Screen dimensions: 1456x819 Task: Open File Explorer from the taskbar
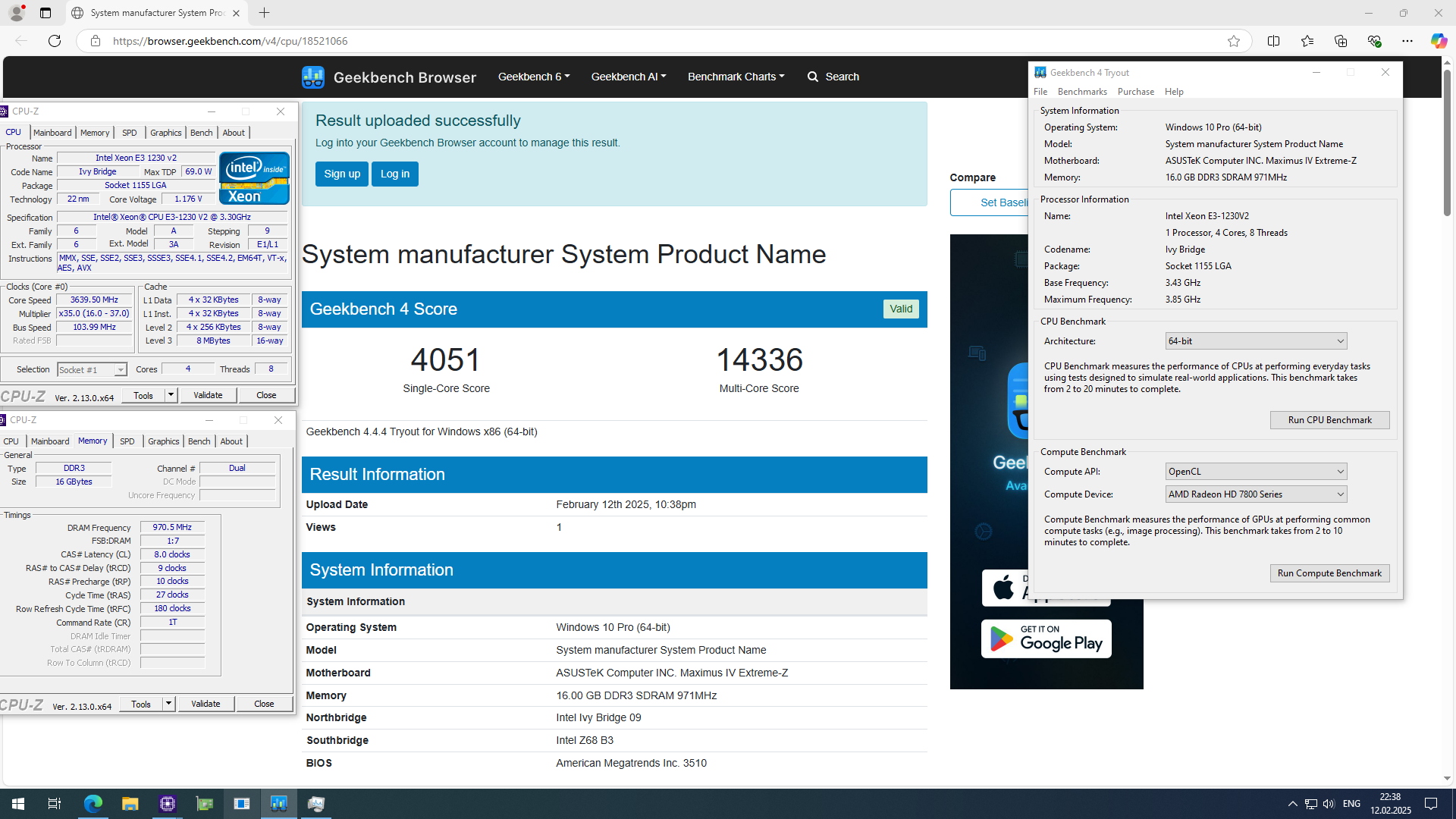tap(130, 804)
